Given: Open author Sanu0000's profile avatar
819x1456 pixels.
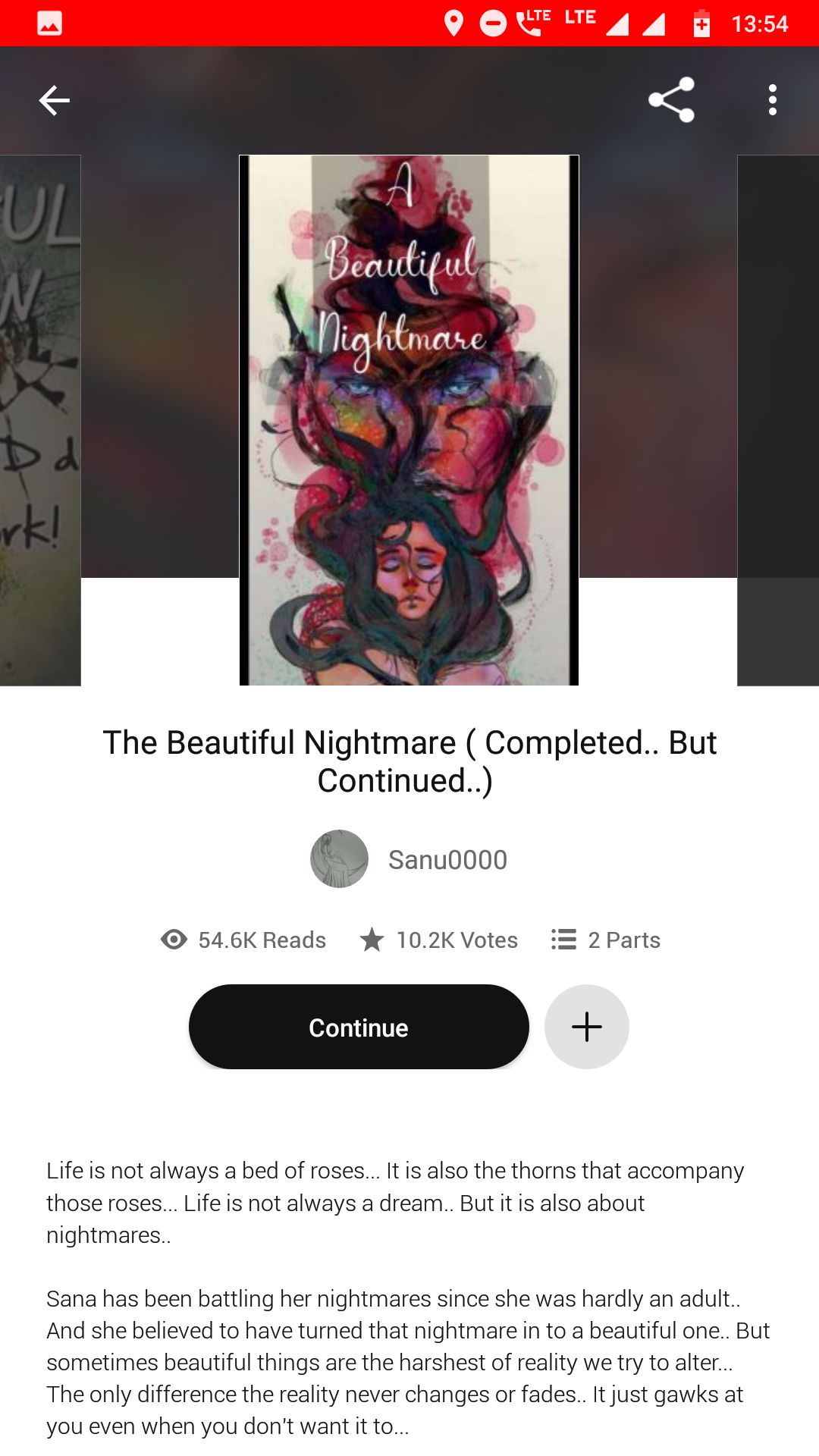Looking at the screenshot, I should click(x=339, y=859).
